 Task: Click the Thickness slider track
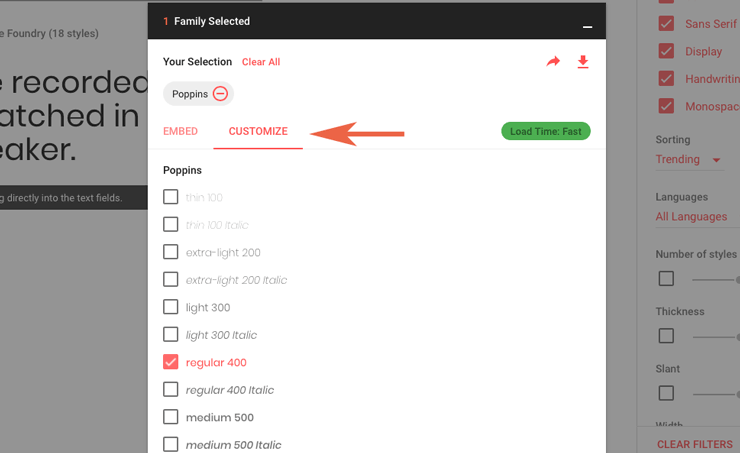click(715, 337)
